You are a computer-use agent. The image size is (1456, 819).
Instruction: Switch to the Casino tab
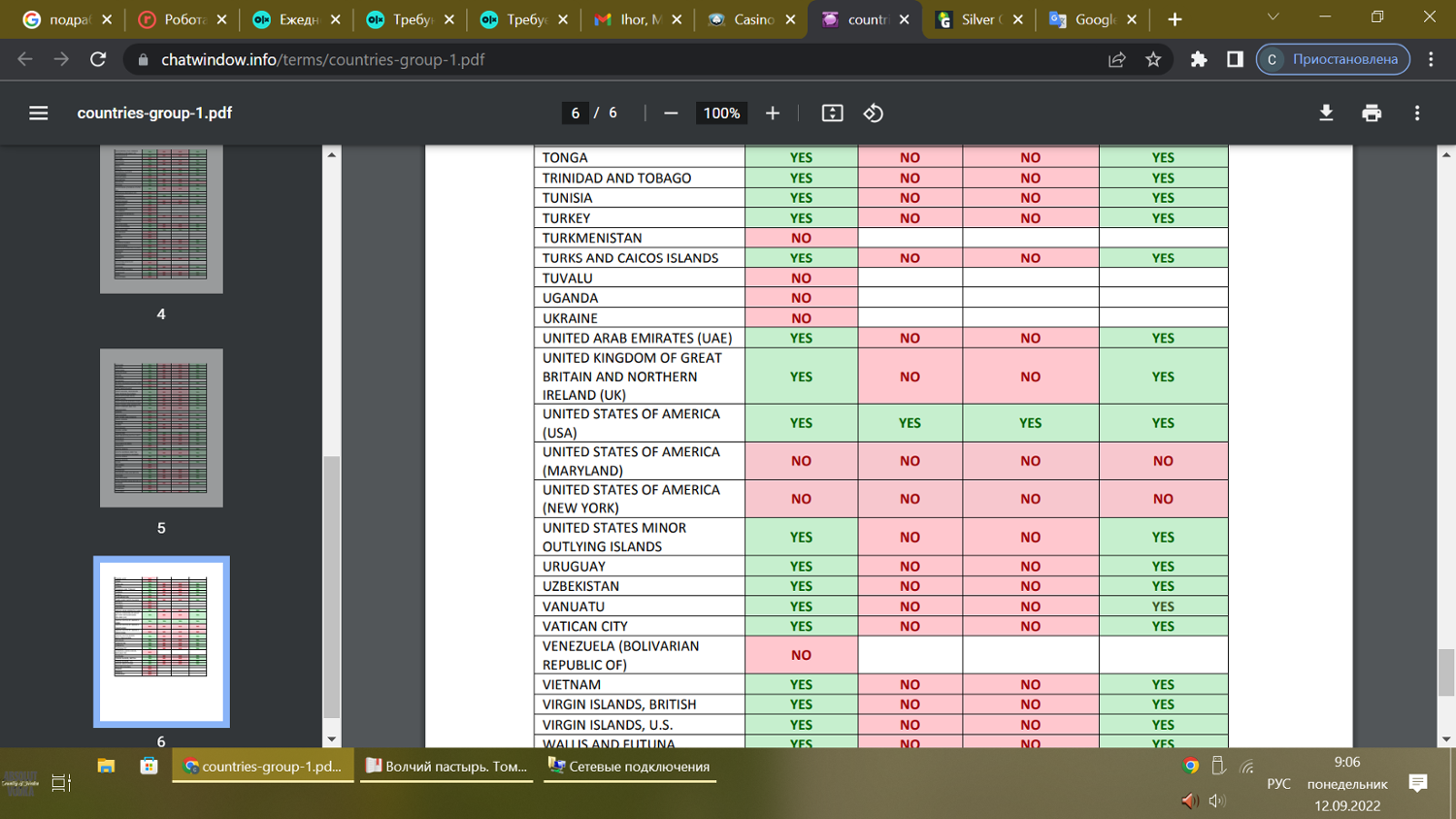[749, 19]
